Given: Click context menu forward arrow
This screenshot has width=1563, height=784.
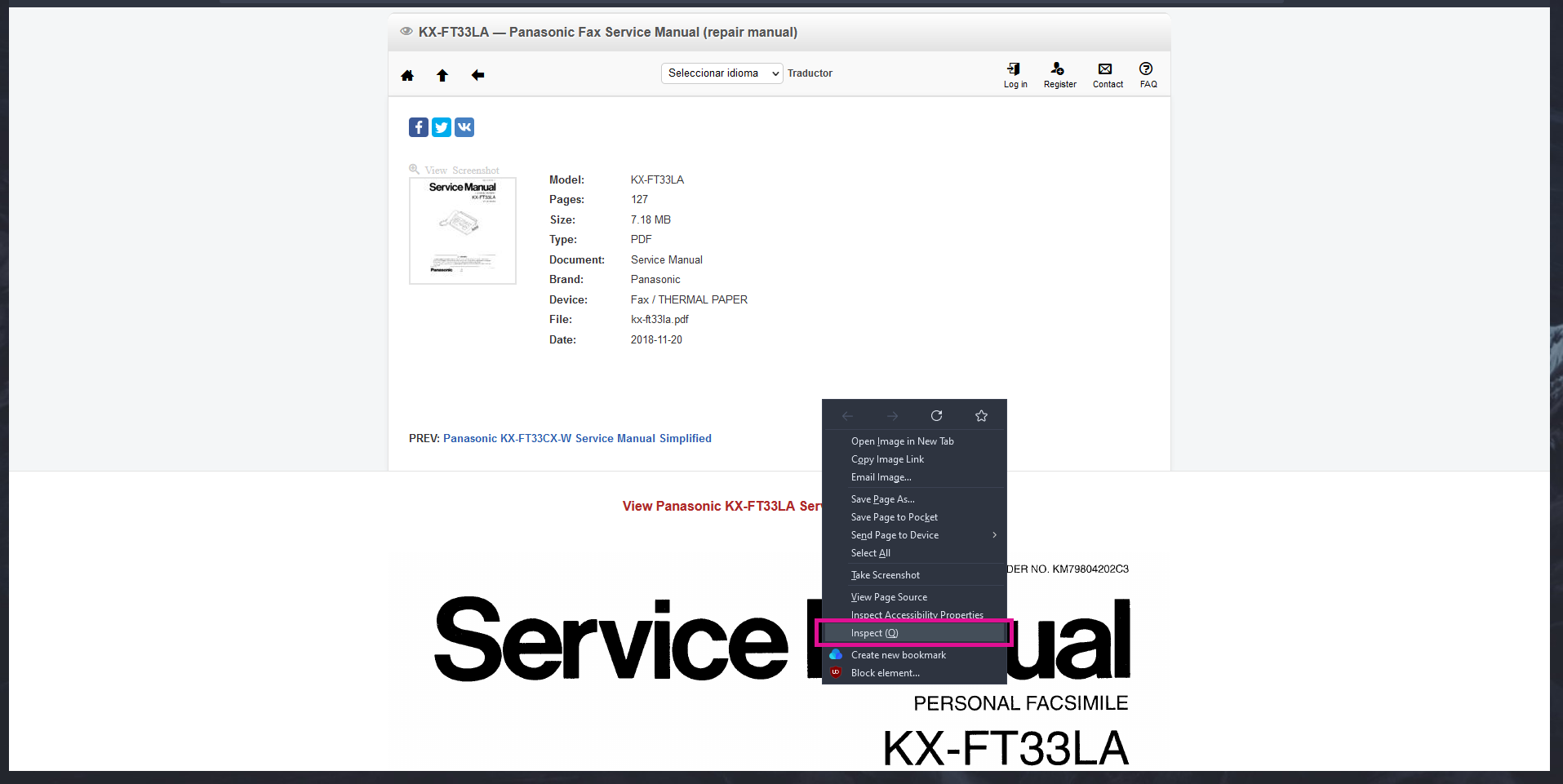Looking at the screenshot, I should pos(892,416).
